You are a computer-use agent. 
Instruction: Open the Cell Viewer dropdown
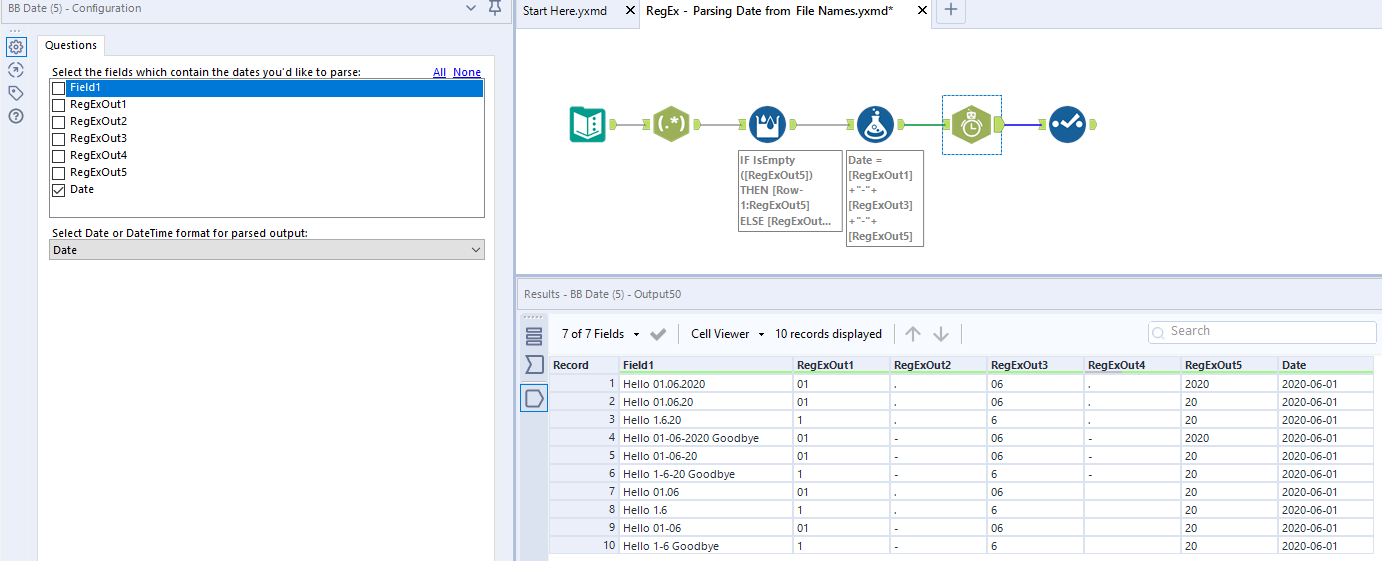[727, 334]
